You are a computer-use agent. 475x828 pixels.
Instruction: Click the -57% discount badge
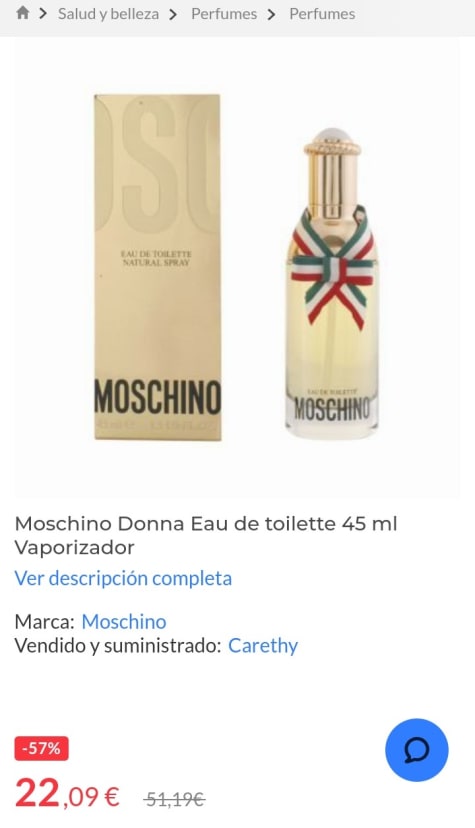pos(41,748)
